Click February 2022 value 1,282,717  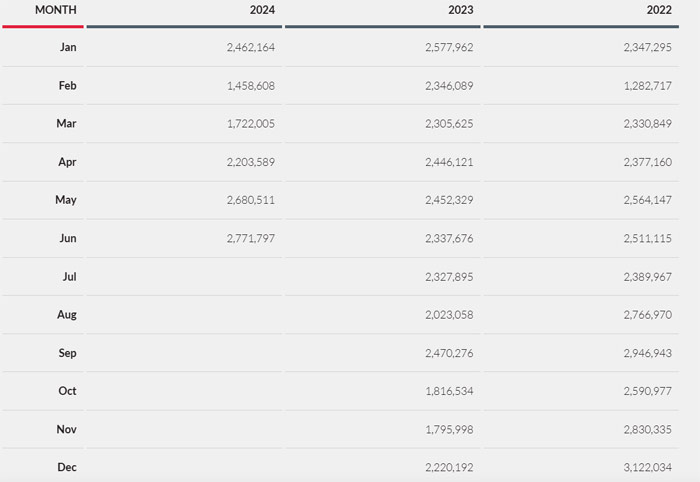coord(640,86)
